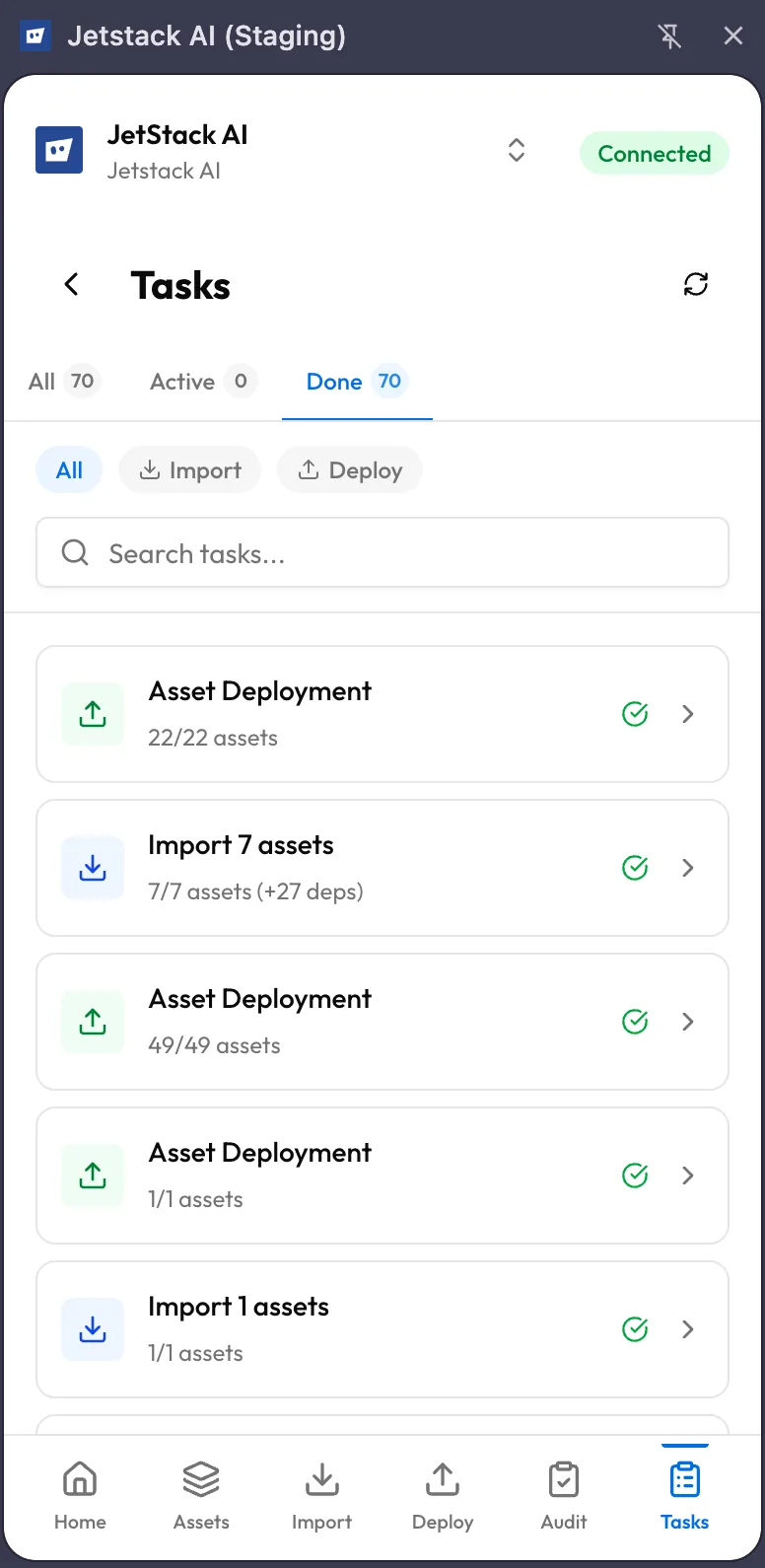Go back using the left arrow
765x1568 pixels.
71,285
